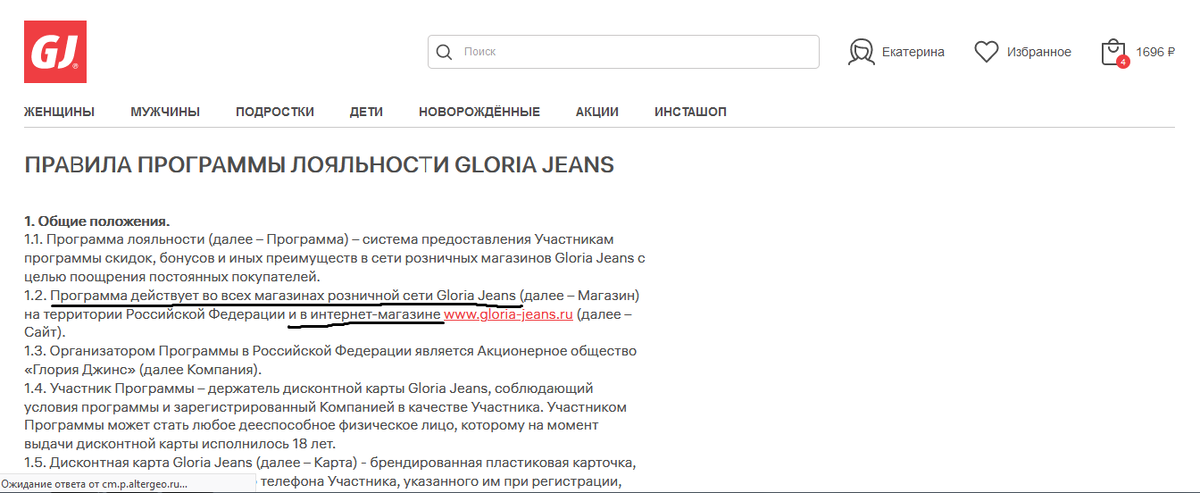Open the Екатерина account link

pos(913,52)
